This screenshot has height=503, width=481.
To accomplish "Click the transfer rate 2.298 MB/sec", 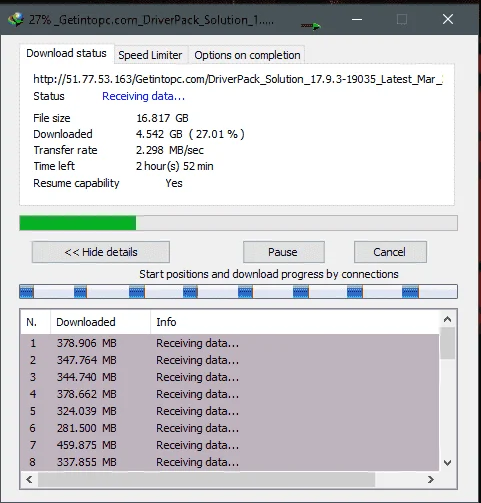I will 170,150.
